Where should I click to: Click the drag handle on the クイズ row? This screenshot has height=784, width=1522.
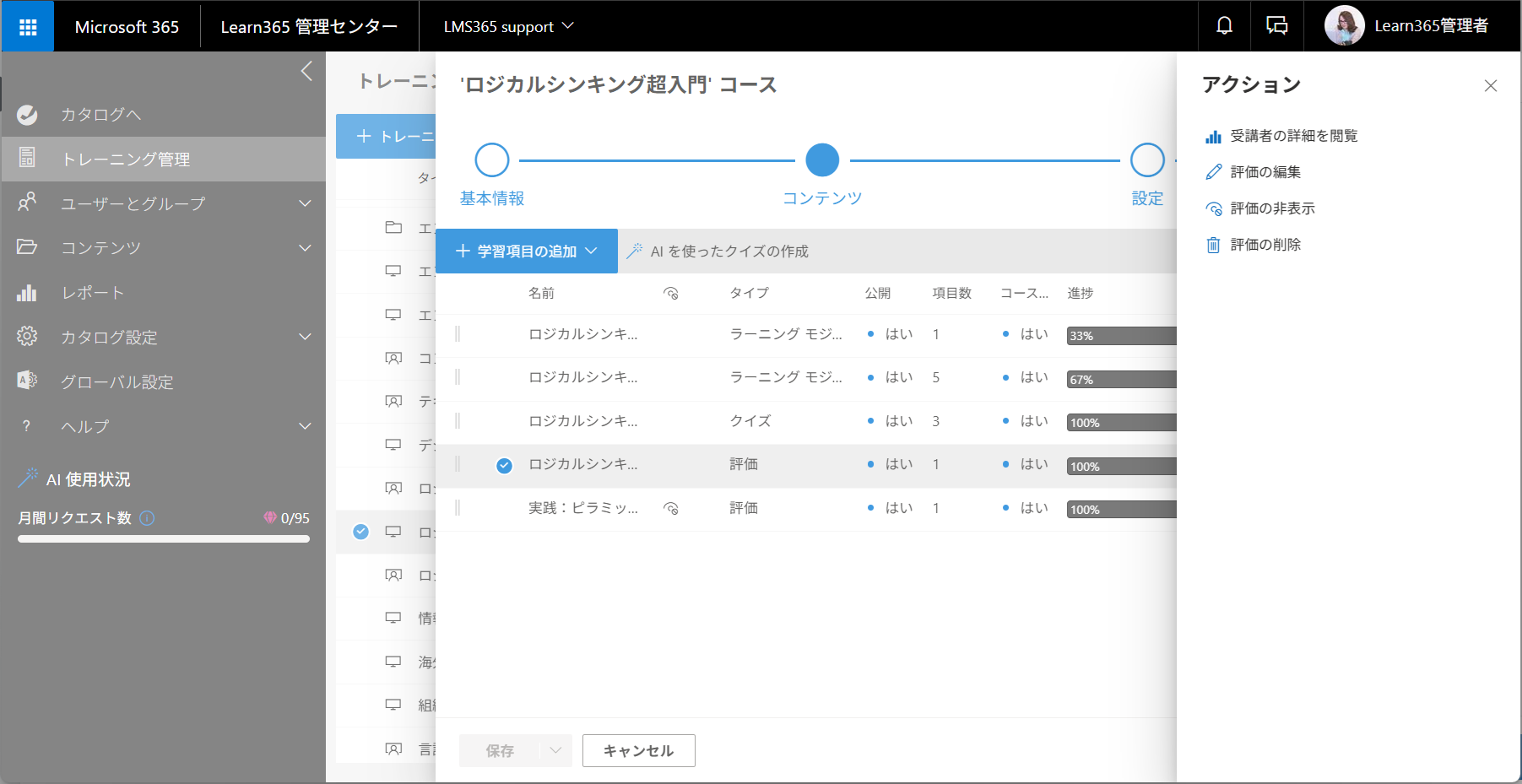(458, 421)
